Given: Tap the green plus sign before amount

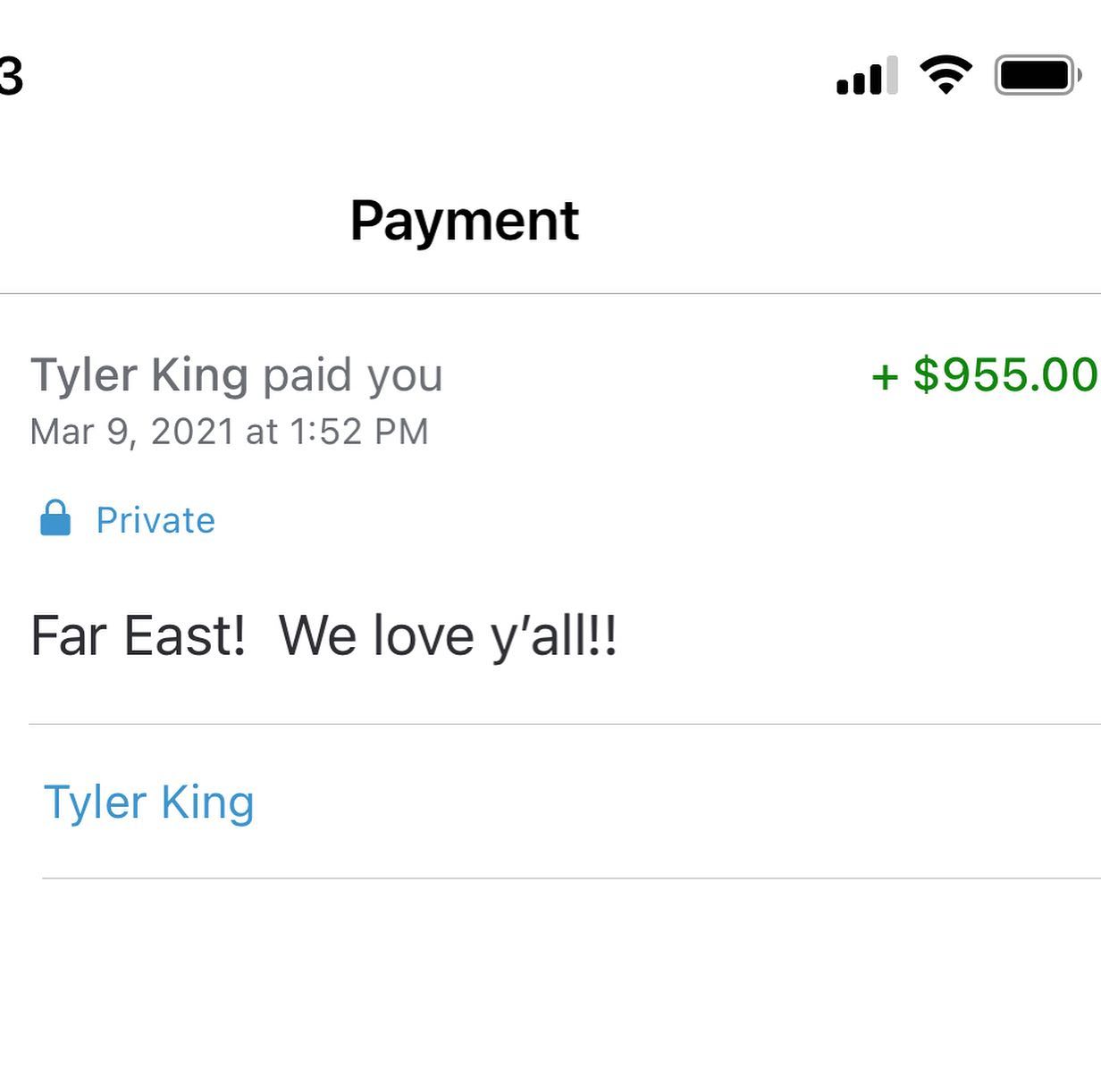Looking at the screenshot, I should click(x=885, y=376).
